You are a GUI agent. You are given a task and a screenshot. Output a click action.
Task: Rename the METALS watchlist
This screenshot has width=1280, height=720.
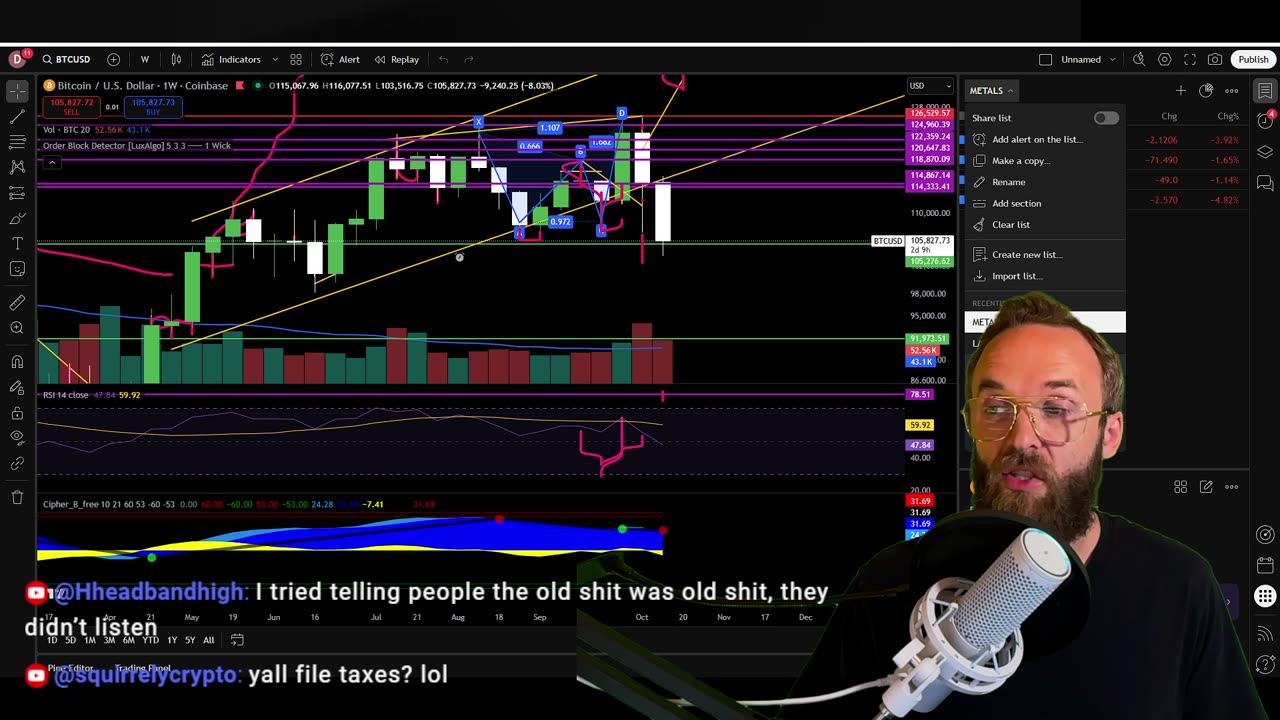tap(1044, 182)
